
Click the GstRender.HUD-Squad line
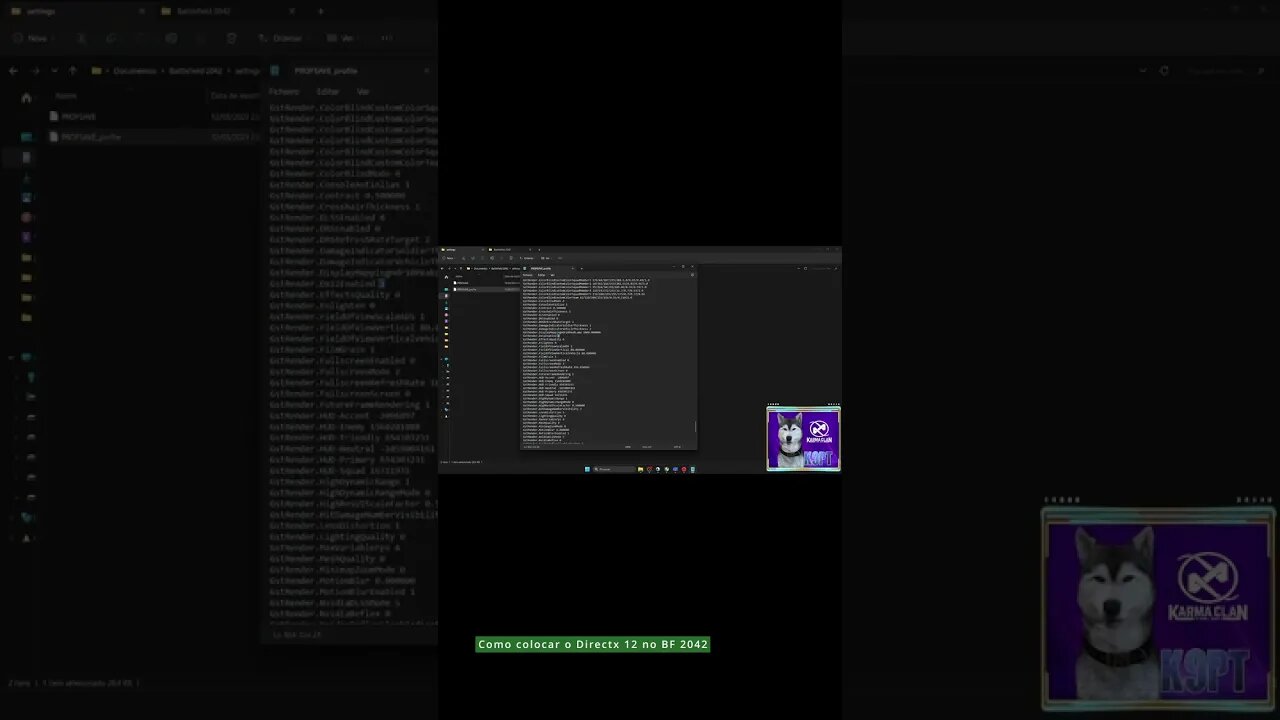(x=339, y=471)
